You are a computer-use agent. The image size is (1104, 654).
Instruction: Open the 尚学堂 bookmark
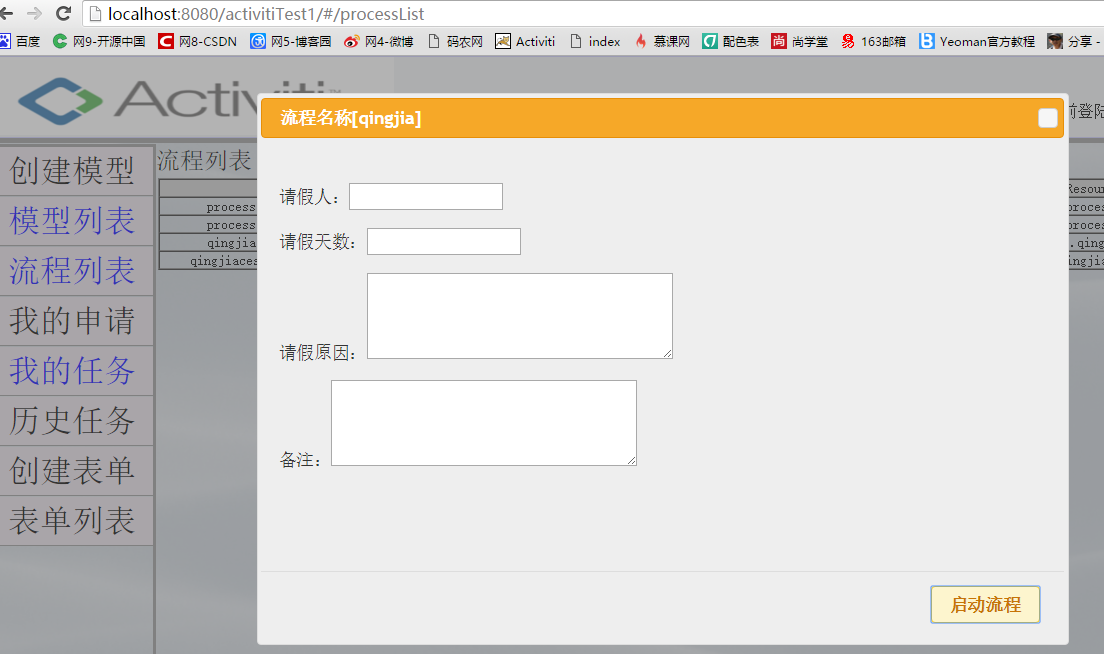[800, 42]
